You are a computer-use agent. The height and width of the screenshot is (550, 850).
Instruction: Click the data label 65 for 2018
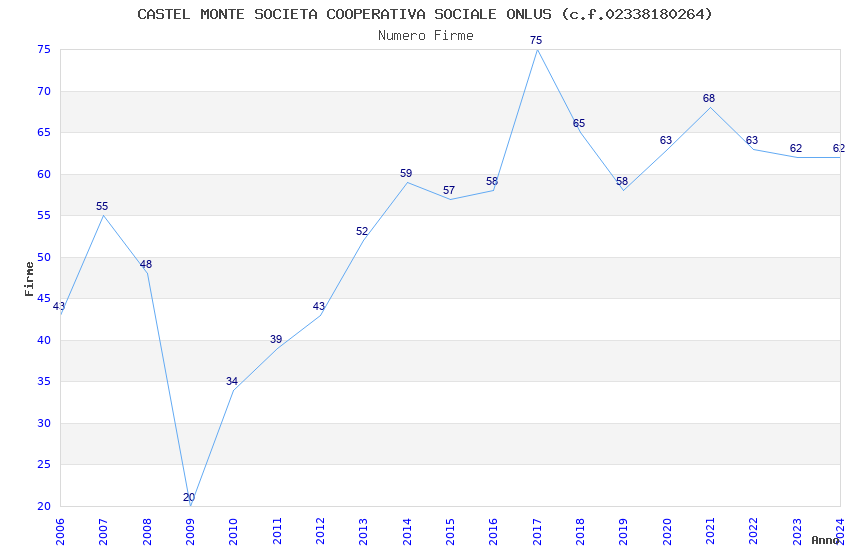pyautogui.click(x=579, y=124)
